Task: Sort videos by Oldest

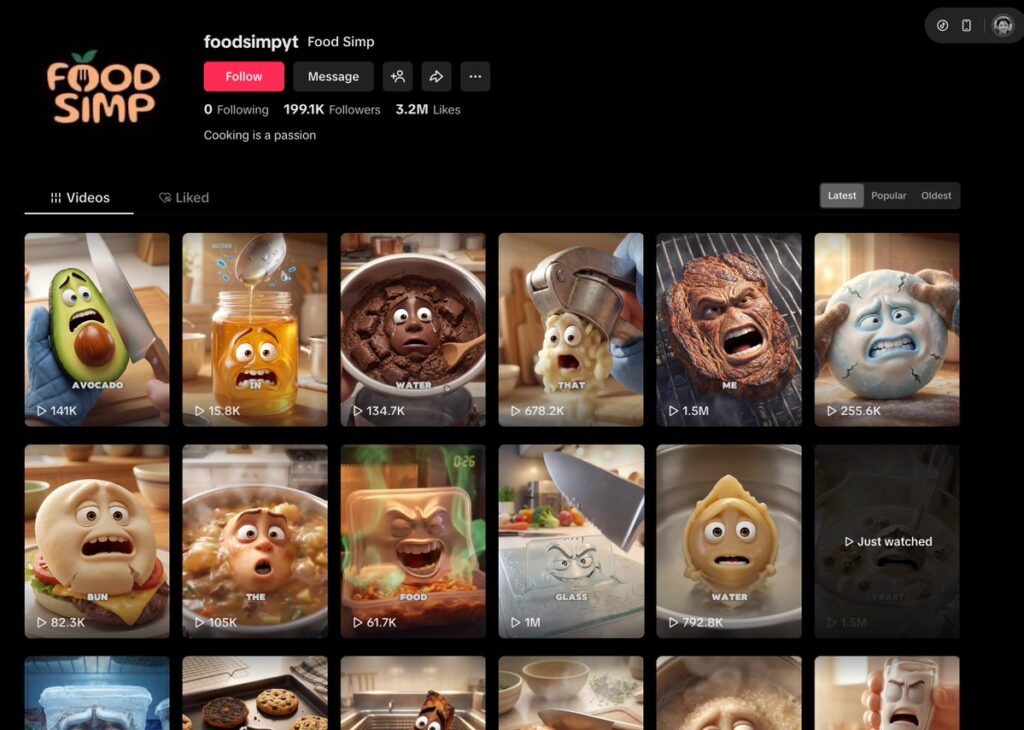Action: point(936,196)
